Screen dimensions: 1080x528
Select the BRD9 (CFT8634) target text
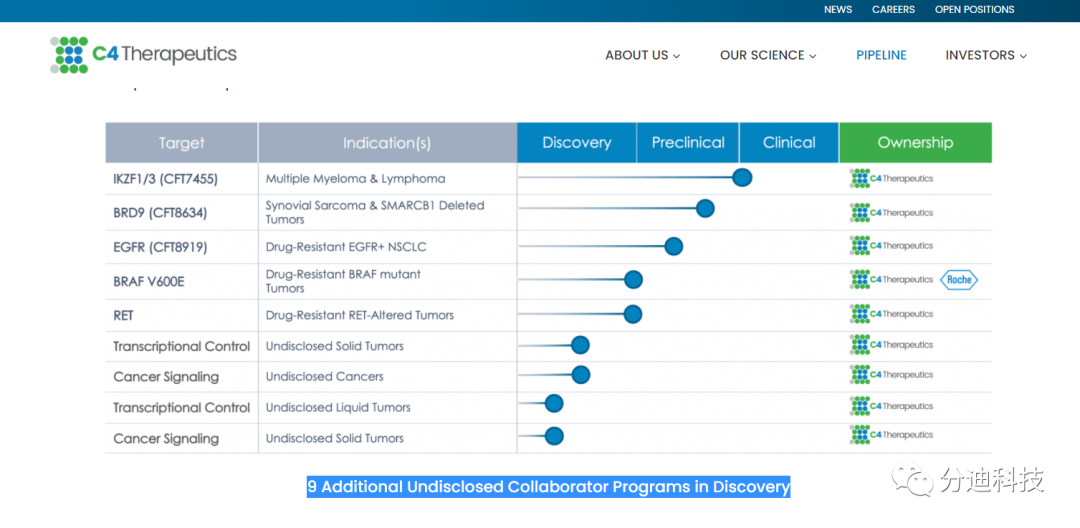[x=160, y=213]
